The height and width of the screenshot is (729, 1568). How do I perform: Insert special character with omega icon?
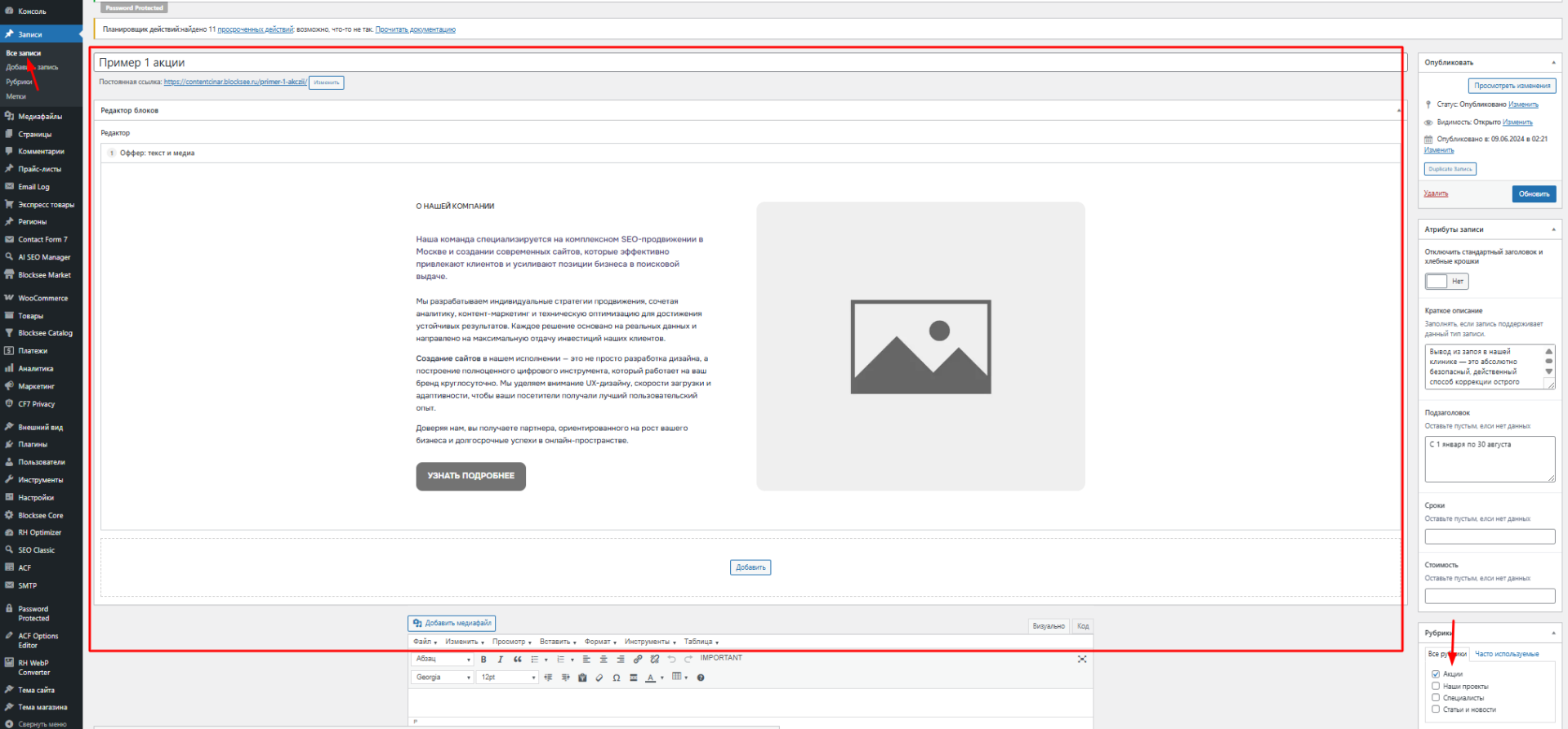coord(617,678)
